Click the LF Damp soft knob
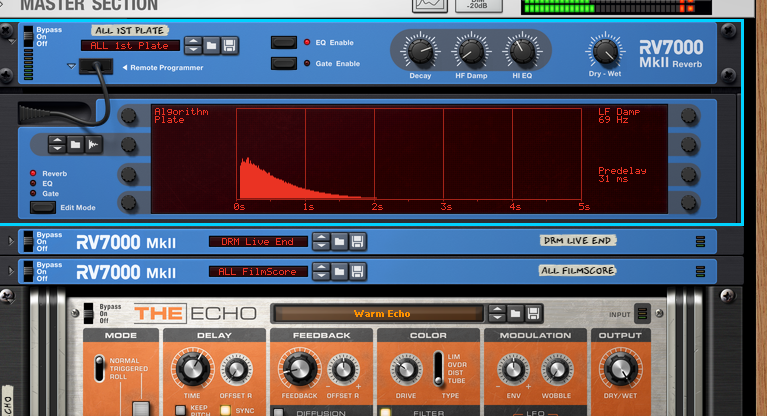 pyautogui.click(x=689, y=116)
